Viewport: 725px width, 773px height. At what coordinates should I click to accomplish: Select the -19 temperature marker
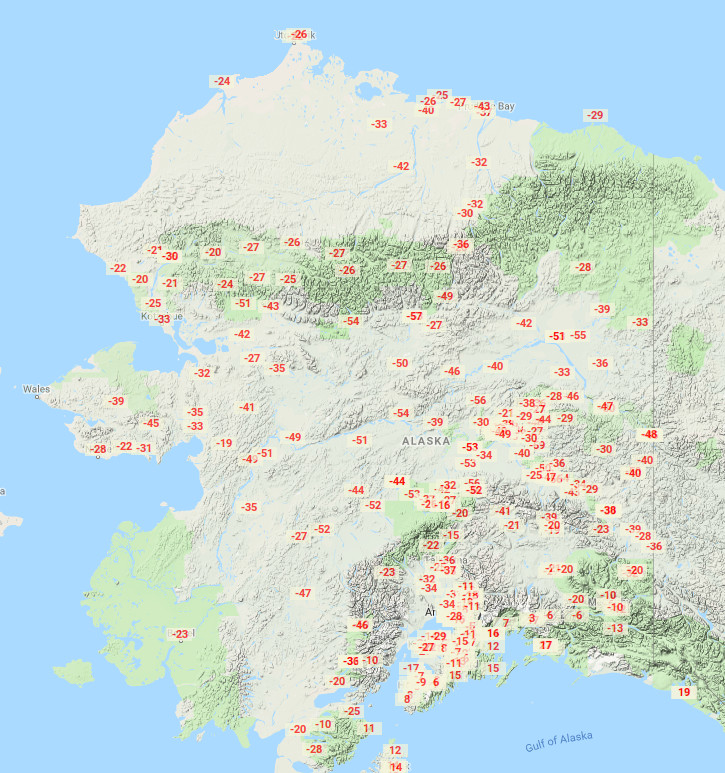click(224, 443)
